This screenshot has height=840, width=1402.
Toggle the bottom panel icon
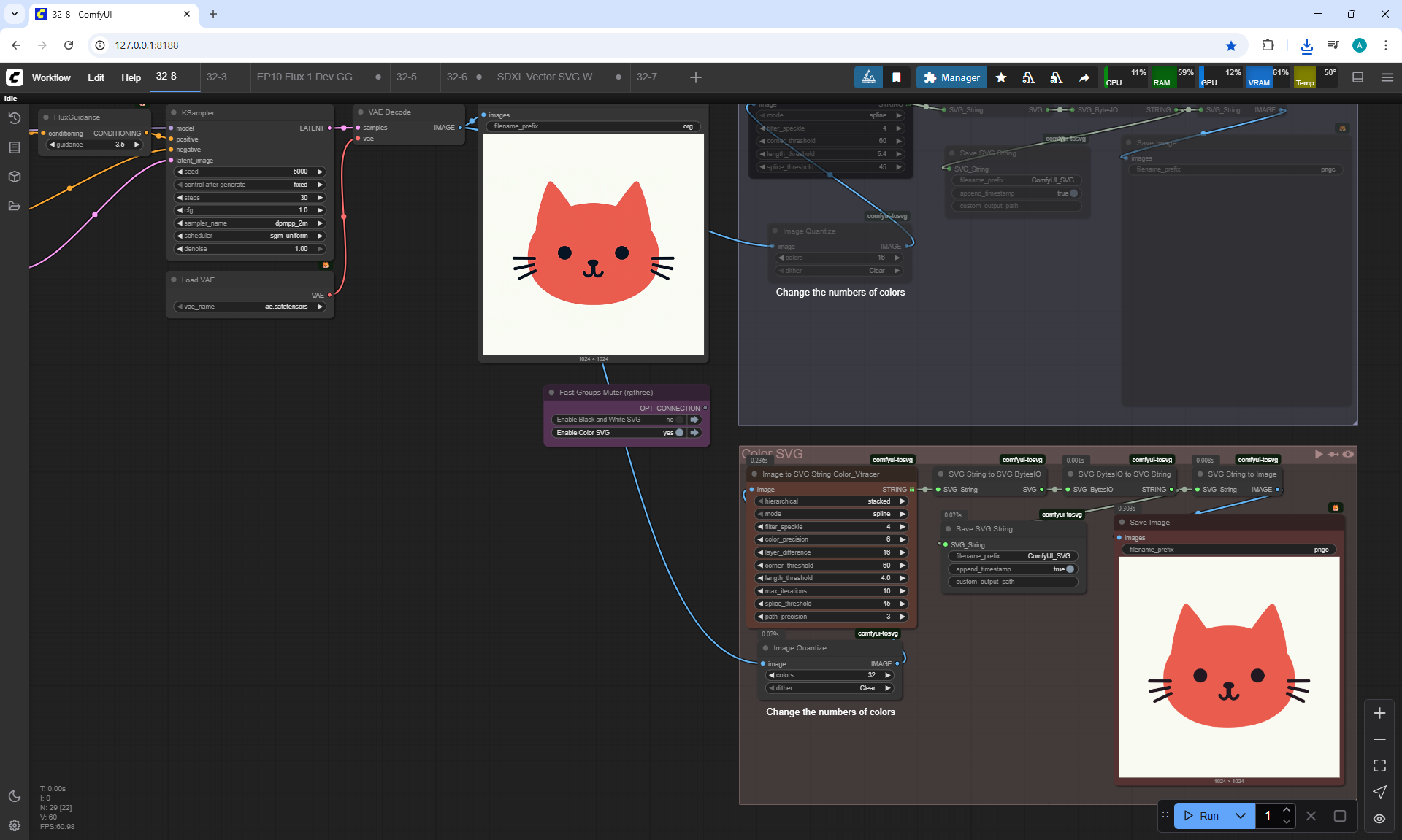[1357, 77]
